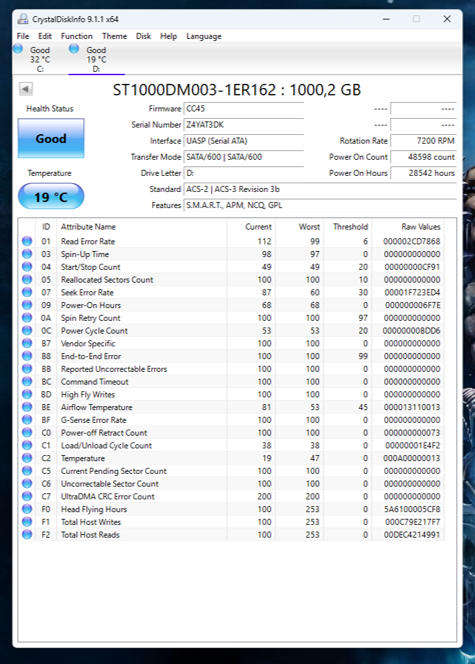Open the Help menu
This screenshot has height=664, width=475.
click(x=168, y=36)
